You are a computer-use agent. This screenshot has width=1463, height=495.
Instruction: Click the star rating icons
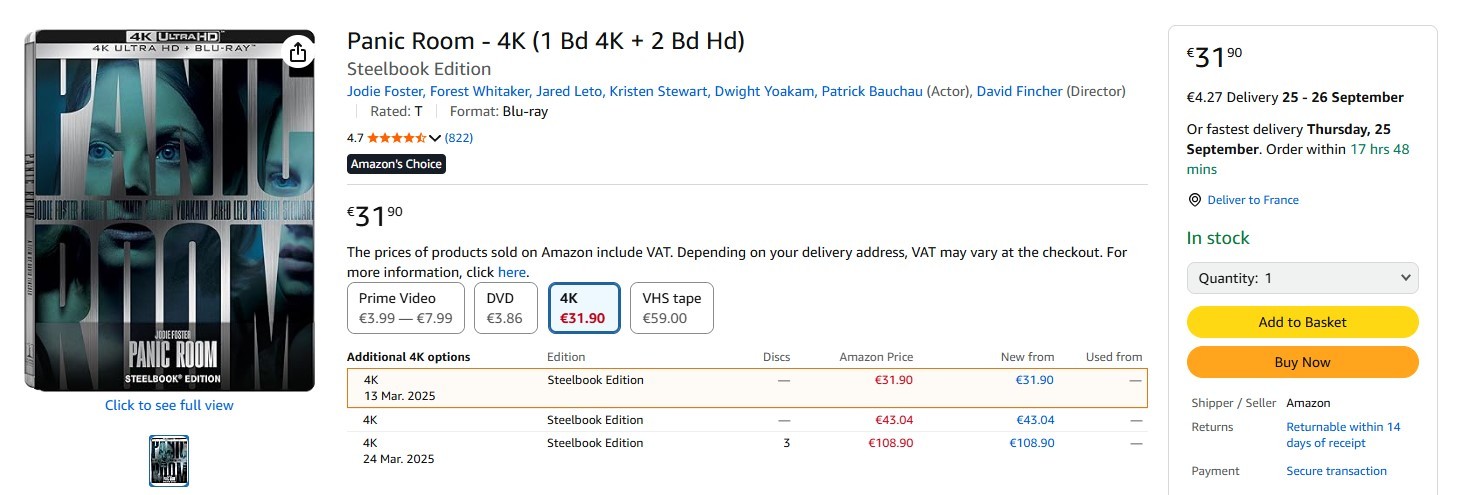(396, 138)
